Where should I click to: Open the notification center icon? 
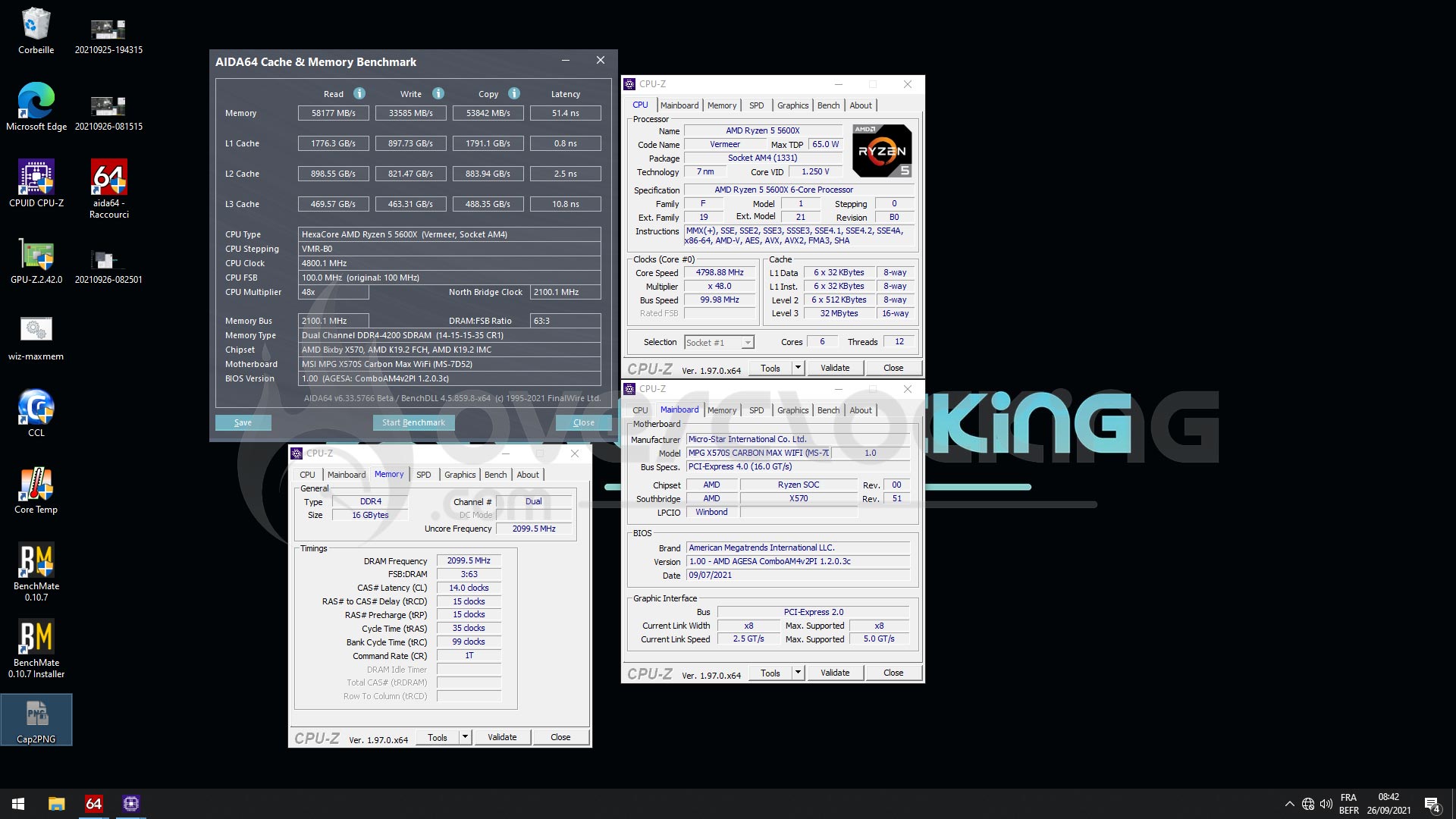1432,804
